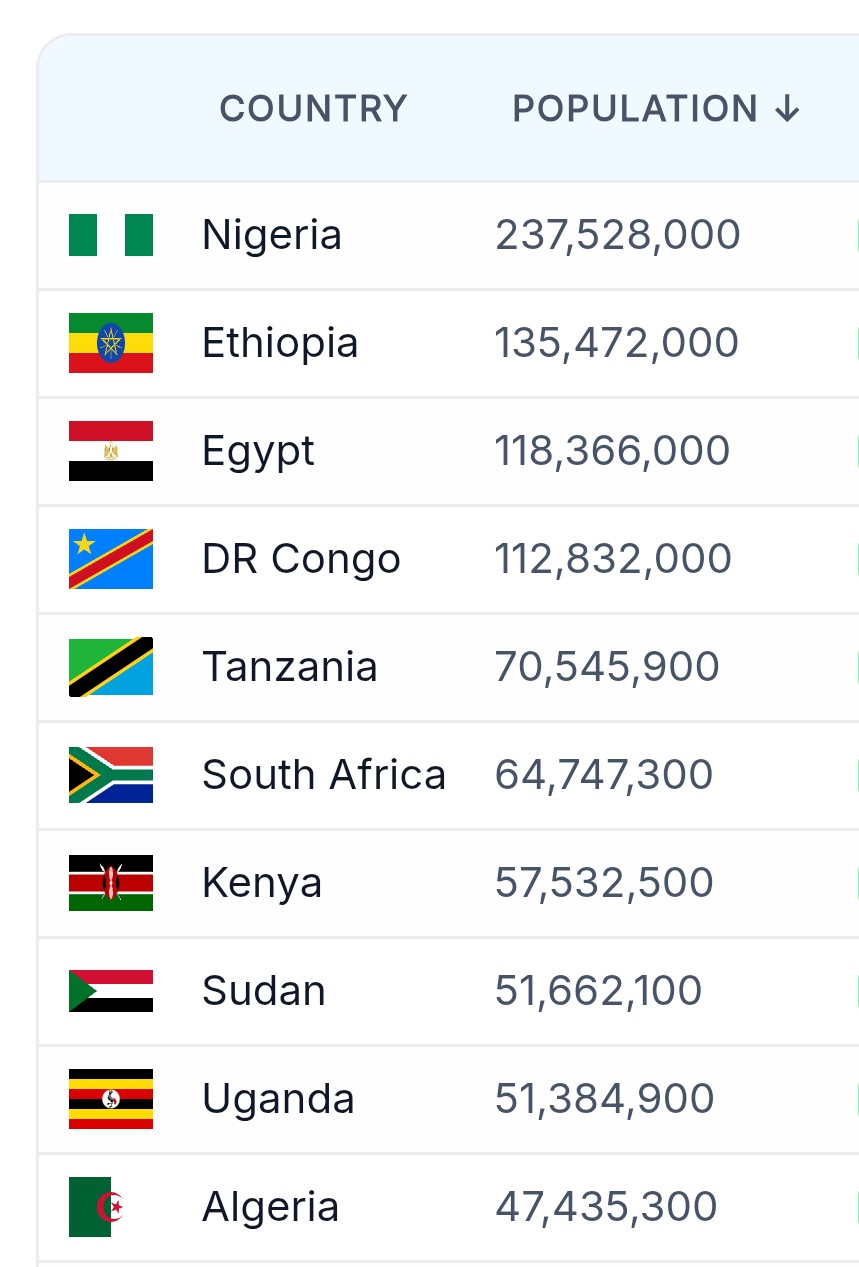Image resolution: width=859 pixels, height=1267 pixels.
Task: Click Algeria's population value 47,435,300
Action: (x=606, y=1207)
